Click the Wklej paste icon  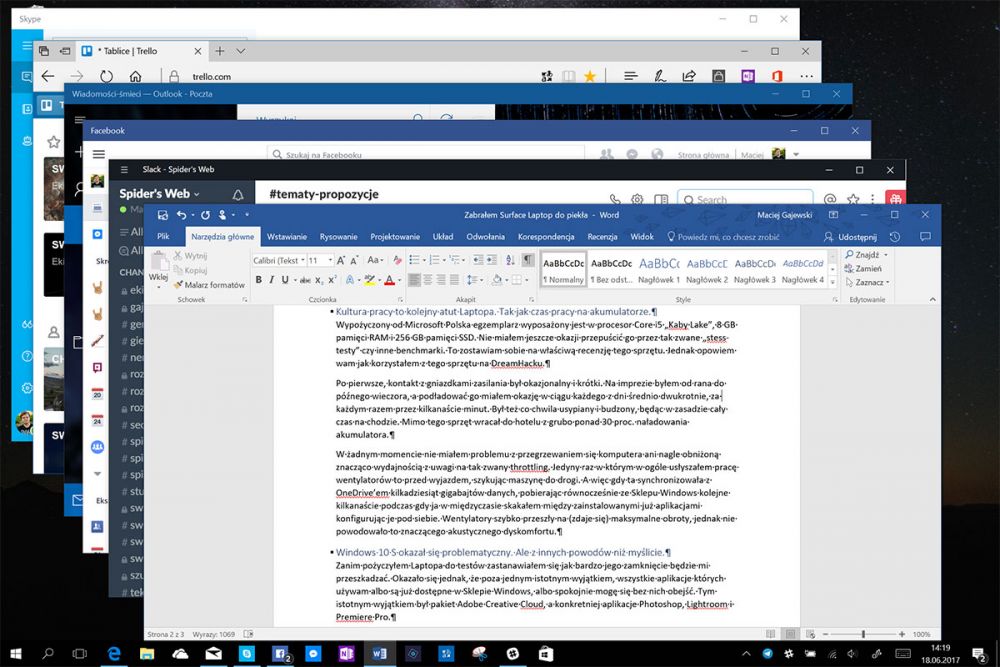(159, 261)
